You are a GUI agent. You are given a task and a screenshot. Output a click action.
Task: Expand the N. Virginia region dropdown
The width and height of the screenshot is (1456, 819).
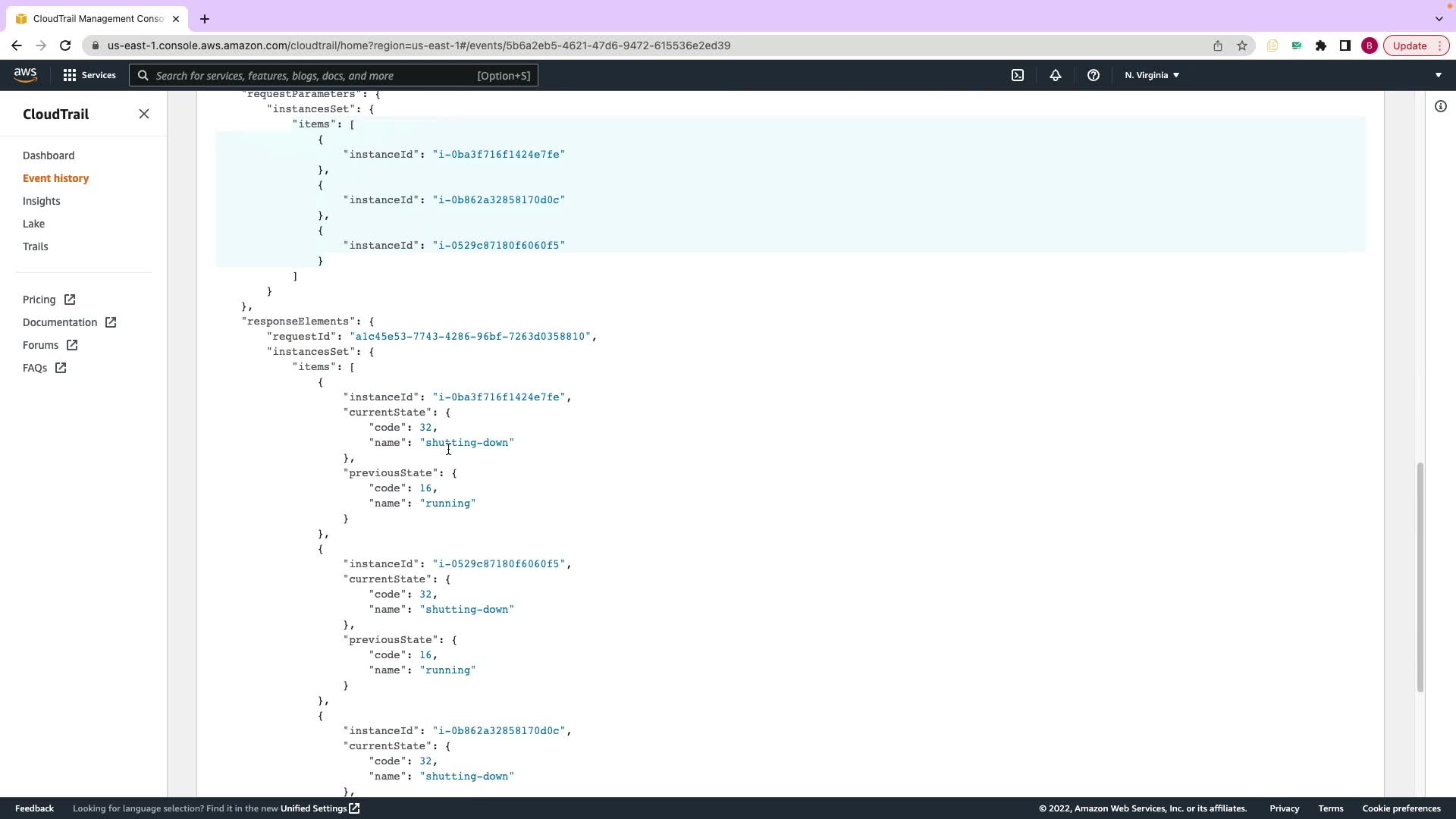click(1152, 75)
